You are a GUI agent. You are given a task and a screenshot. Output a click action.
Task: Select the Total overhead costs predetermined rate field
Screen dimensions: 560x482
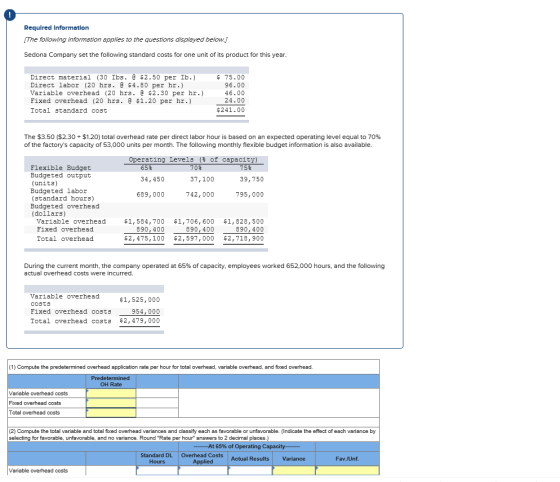pyautogui.click(x=111, y=412)
